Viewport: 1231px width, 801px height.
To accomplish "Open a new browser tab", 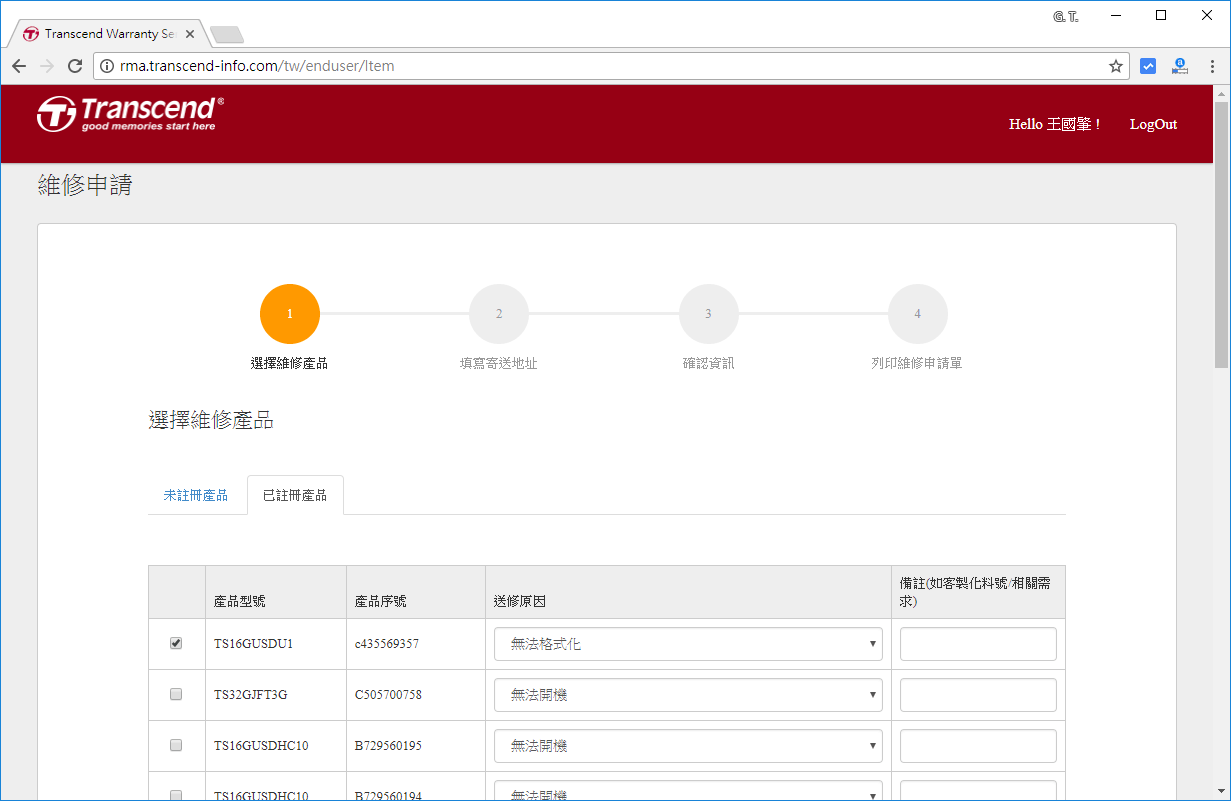I will pyautogui.click(x=227, y=35).
